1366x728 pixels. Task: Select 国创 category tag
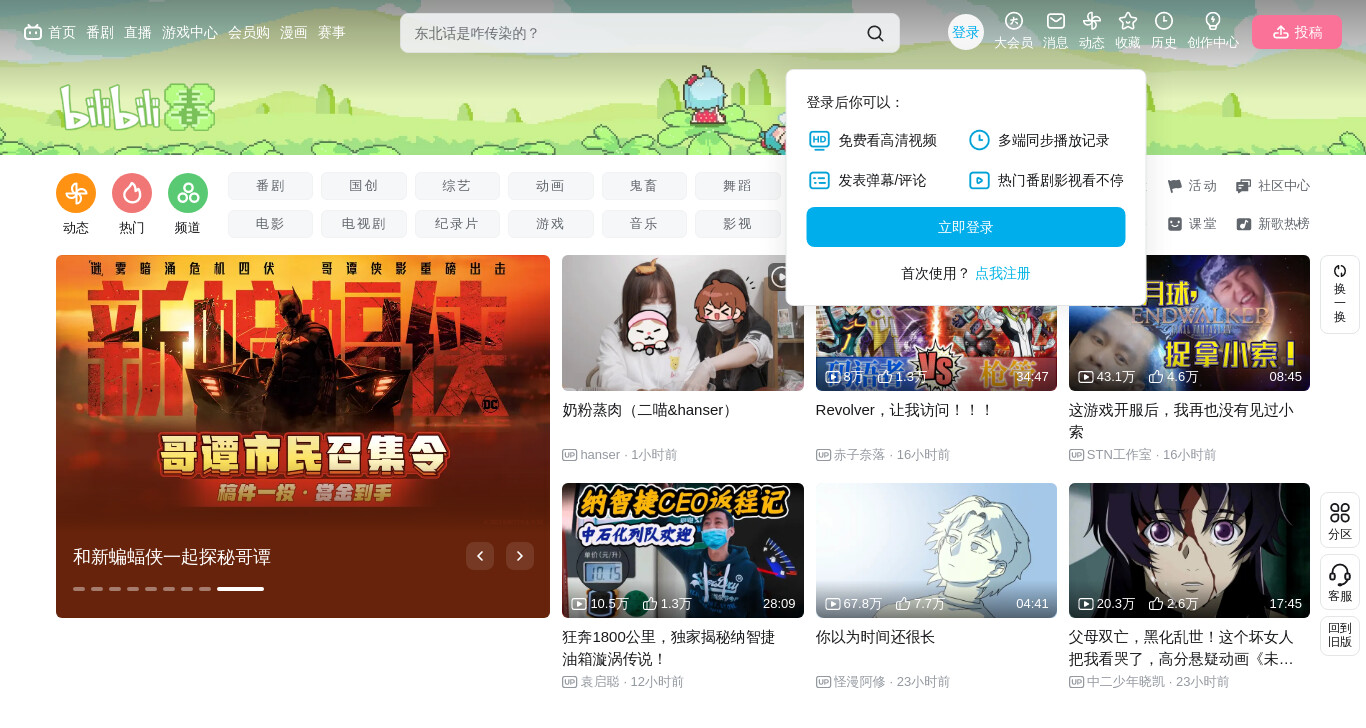click(x=364, y=186)
